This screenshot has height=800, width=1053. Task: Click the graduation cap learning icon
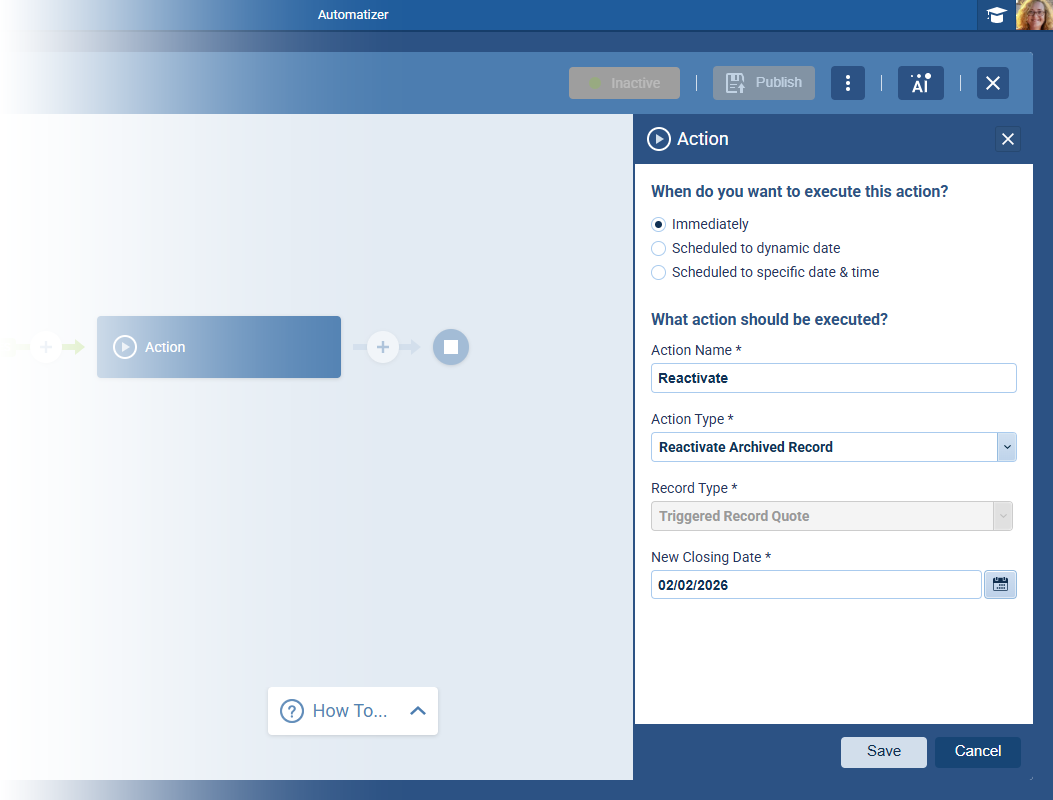(x=996, y=15)
